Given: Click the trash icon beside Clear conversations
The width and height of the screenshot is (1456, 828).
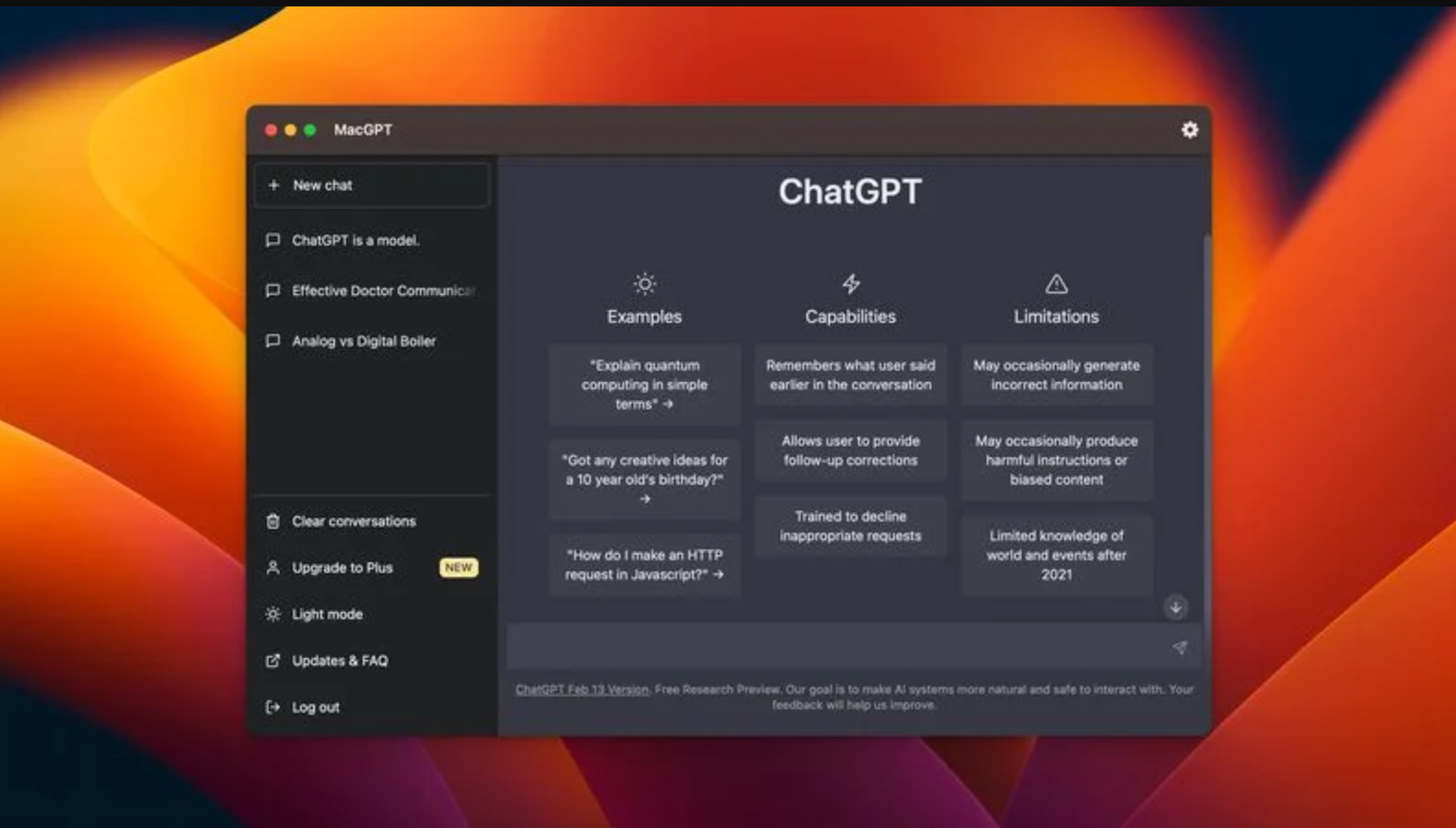Looking at the screenshot, I should point(272,522).
